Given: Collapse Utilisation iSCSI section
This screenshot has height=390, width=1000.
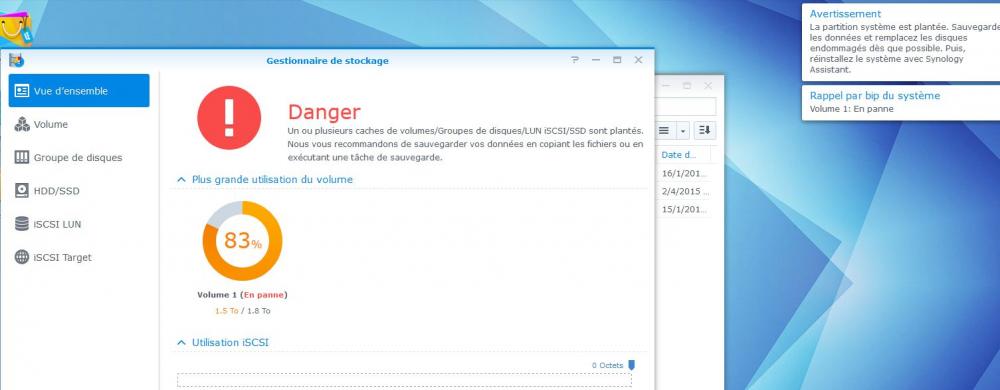Looking at the screenshot, I should [x=181, y=343].
